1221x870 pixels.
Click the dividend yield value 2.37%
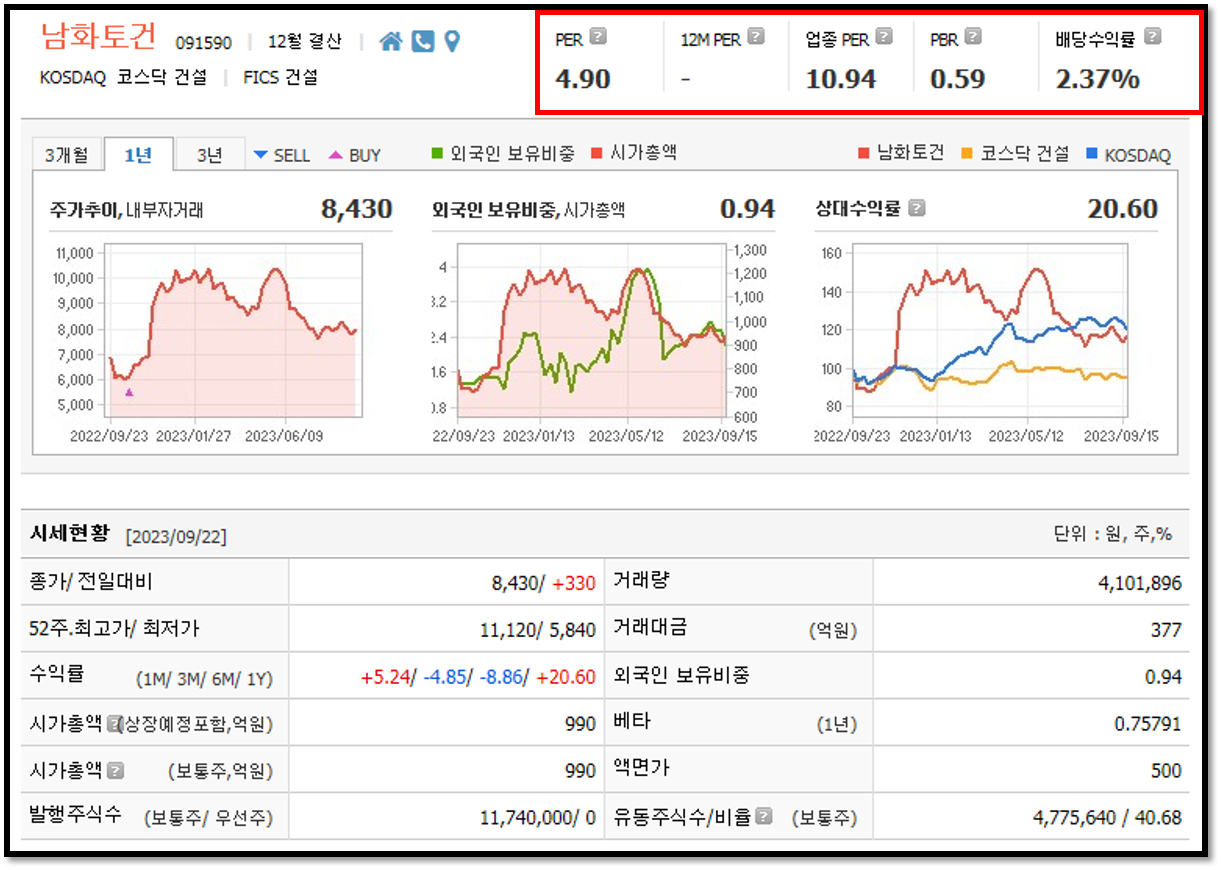coord(1097,79)
